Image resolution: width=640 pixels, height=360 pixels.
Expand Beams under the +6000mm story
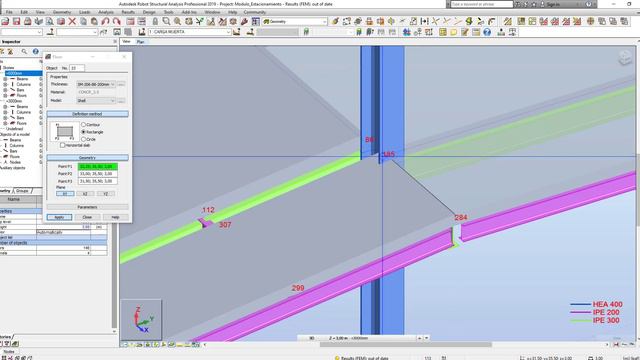tap(5, 79)
